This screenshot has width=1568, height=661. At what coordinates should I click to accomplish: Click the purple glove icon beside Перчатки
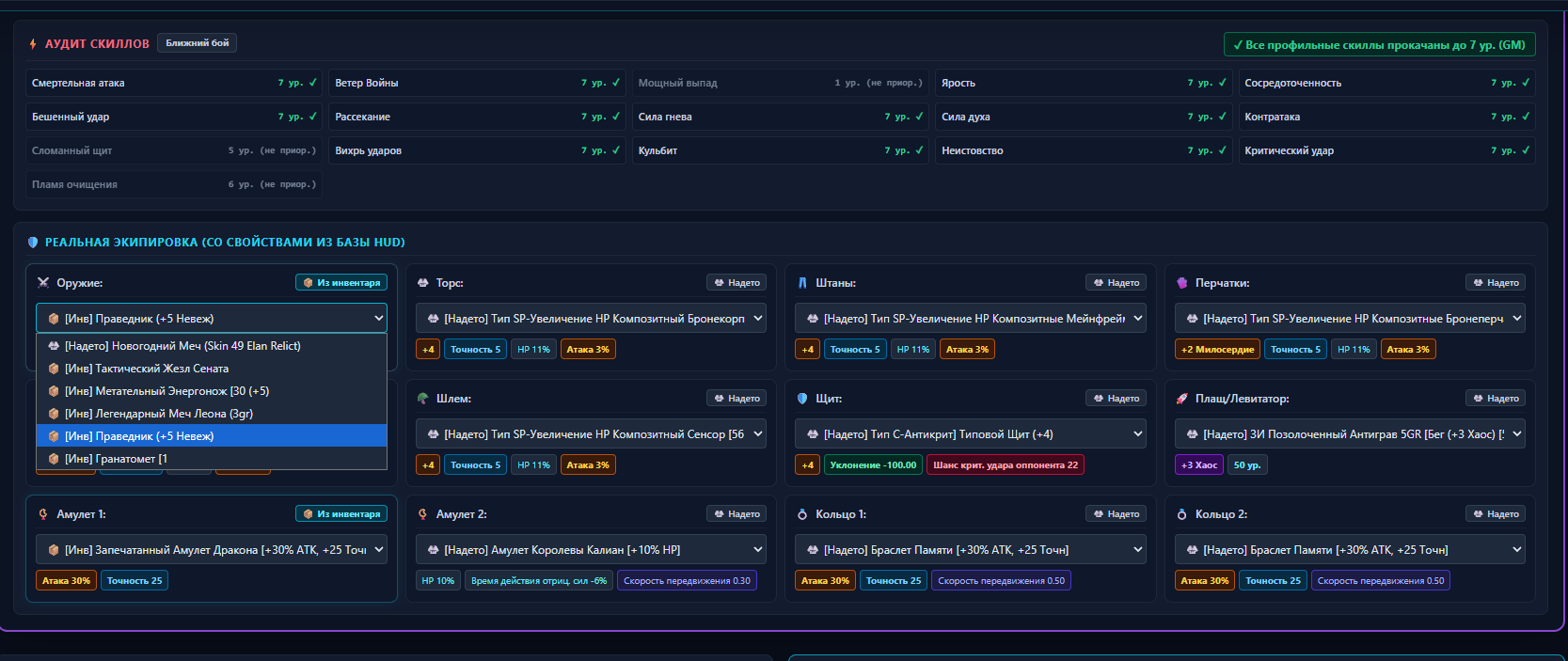coord(1182,283)
